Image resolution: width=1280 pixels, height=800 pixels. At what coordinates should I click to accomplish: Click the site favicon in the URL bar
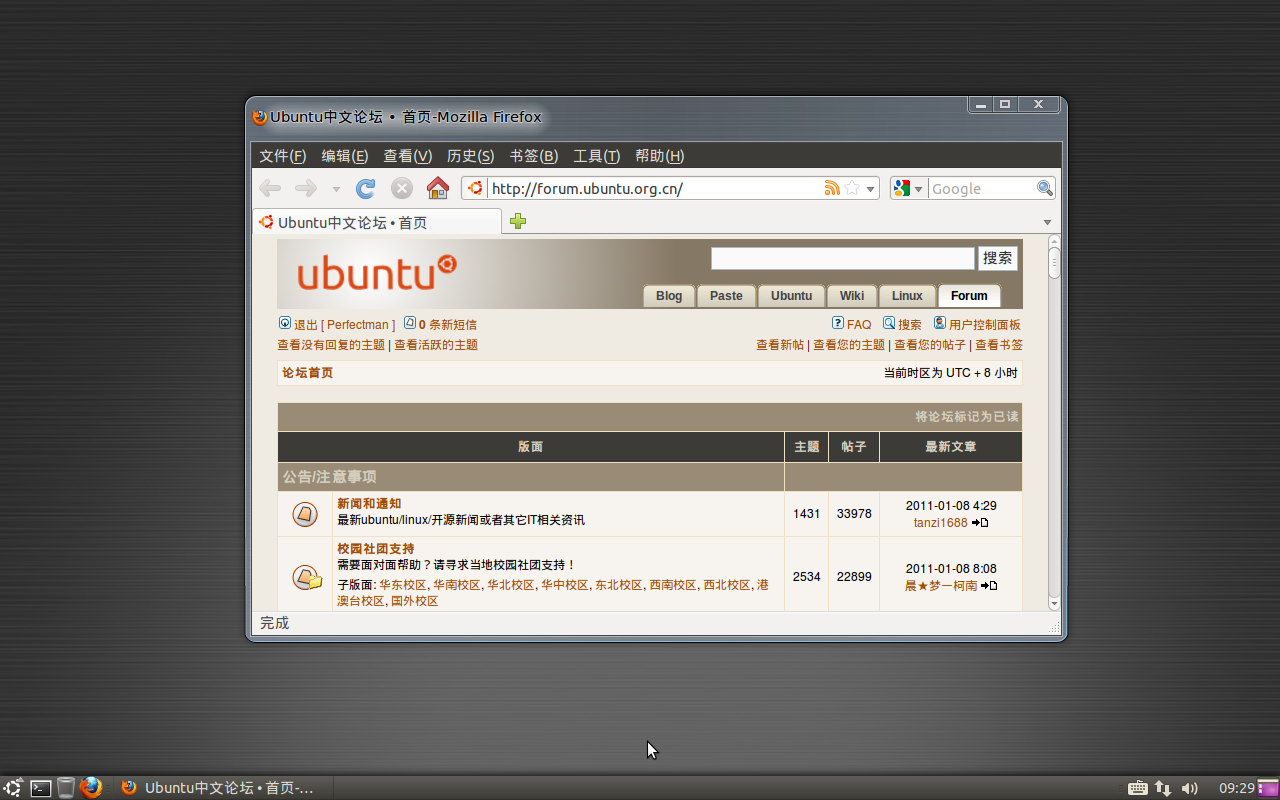[475, 188]
